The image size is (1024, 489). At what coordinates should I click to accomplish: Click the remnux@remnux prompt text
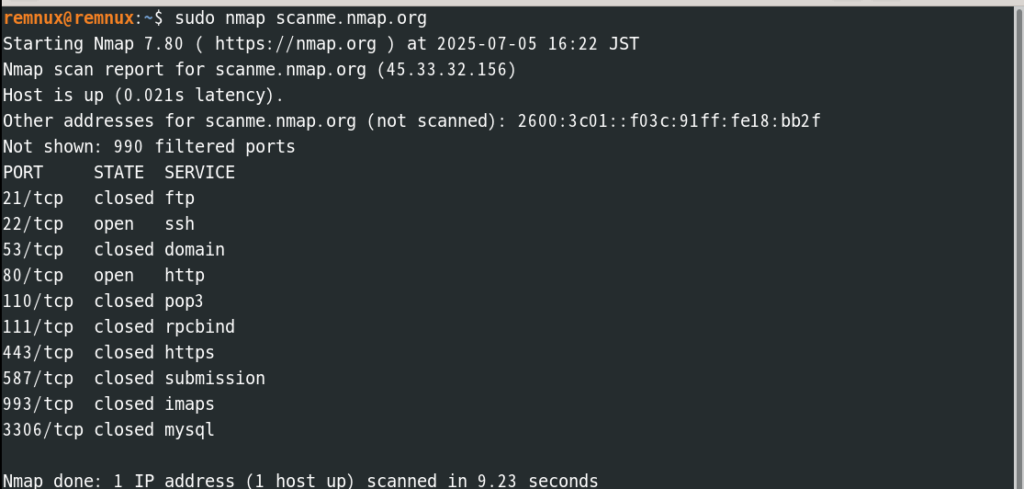click(x=68, y=18)
